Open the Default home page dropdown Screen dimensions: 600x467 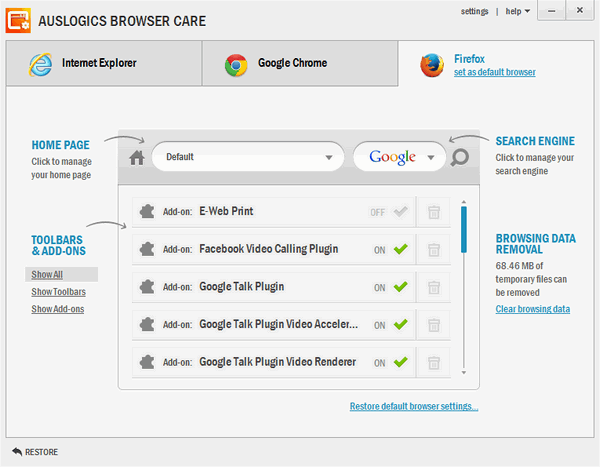pos(248,157)
